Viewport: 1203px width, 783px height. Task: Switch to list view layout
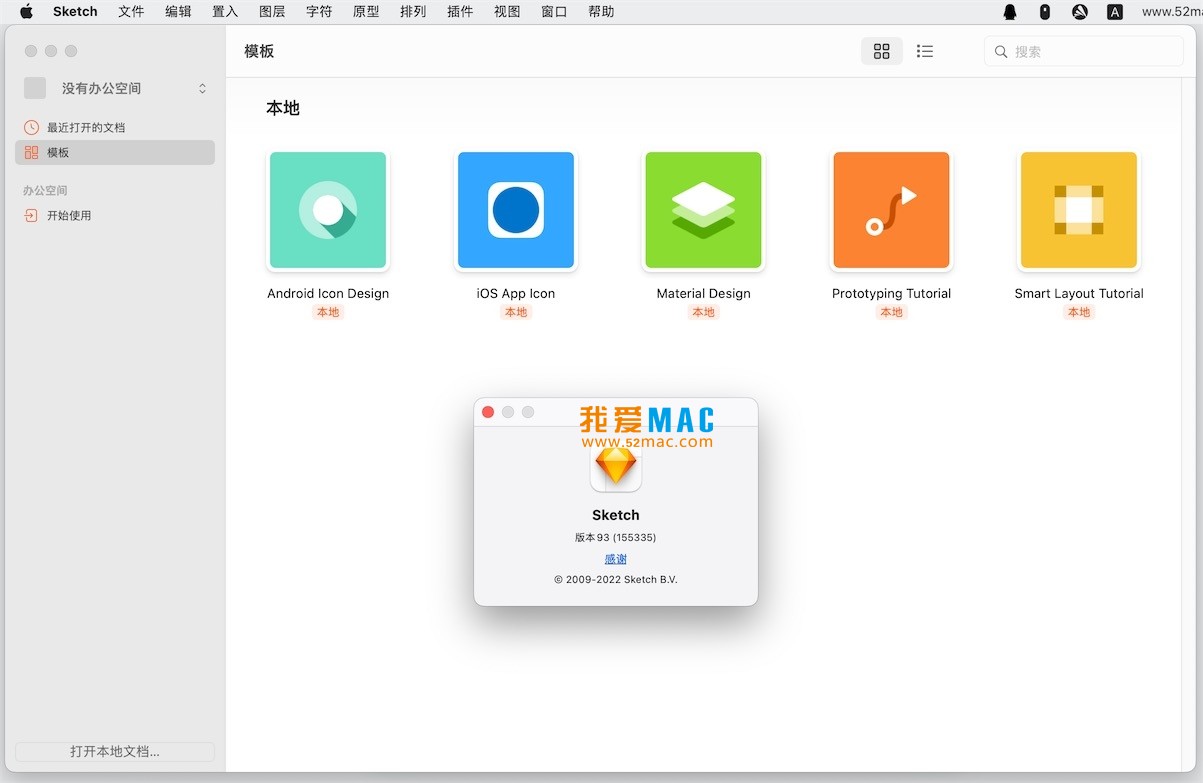tap(925, 50)
